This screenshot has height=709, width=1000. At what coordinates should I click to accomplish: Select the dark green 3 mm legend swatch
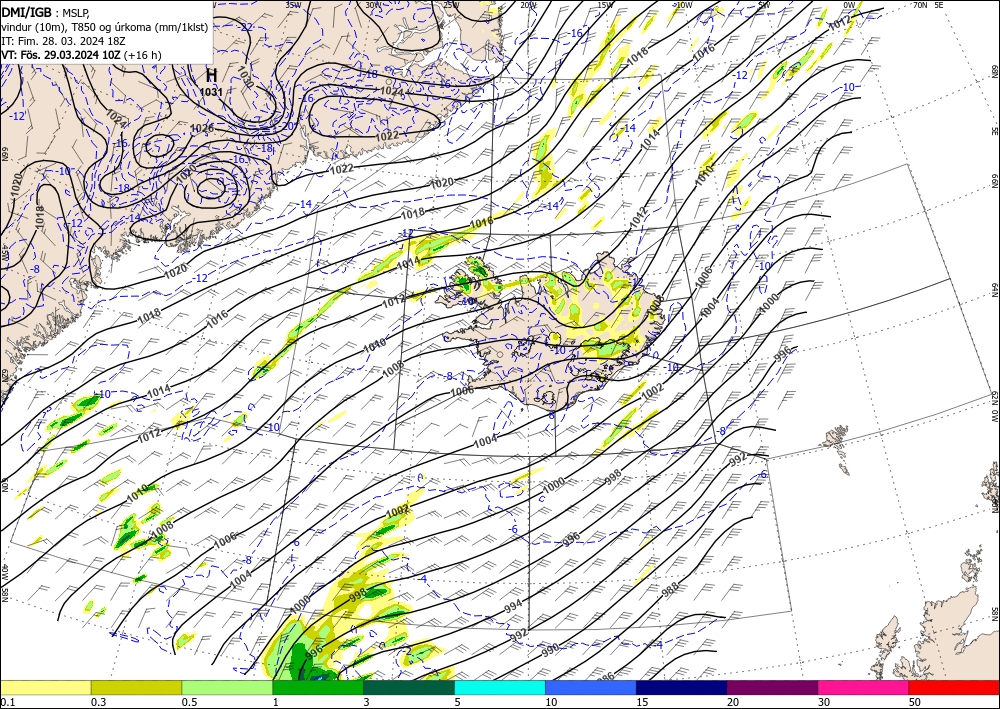[409, 687]
